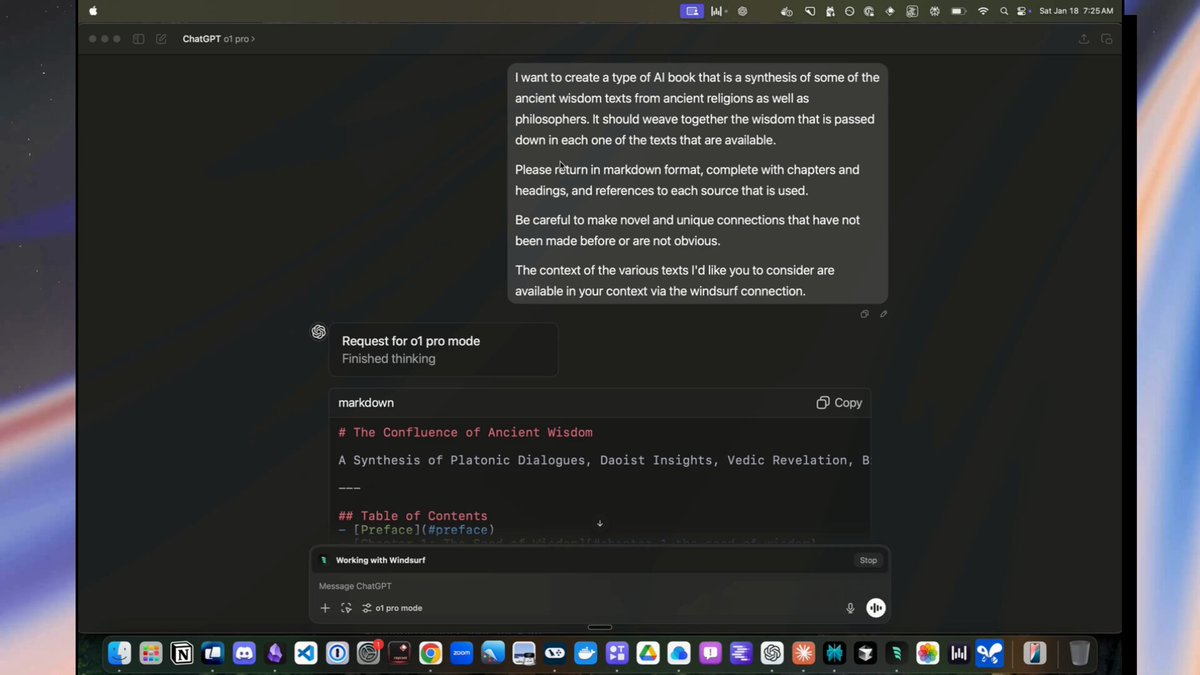Viewport: 1200px width, 675px height.
Task: Click the Wi-Fi icon in menu bar
Action: [983, 11]
